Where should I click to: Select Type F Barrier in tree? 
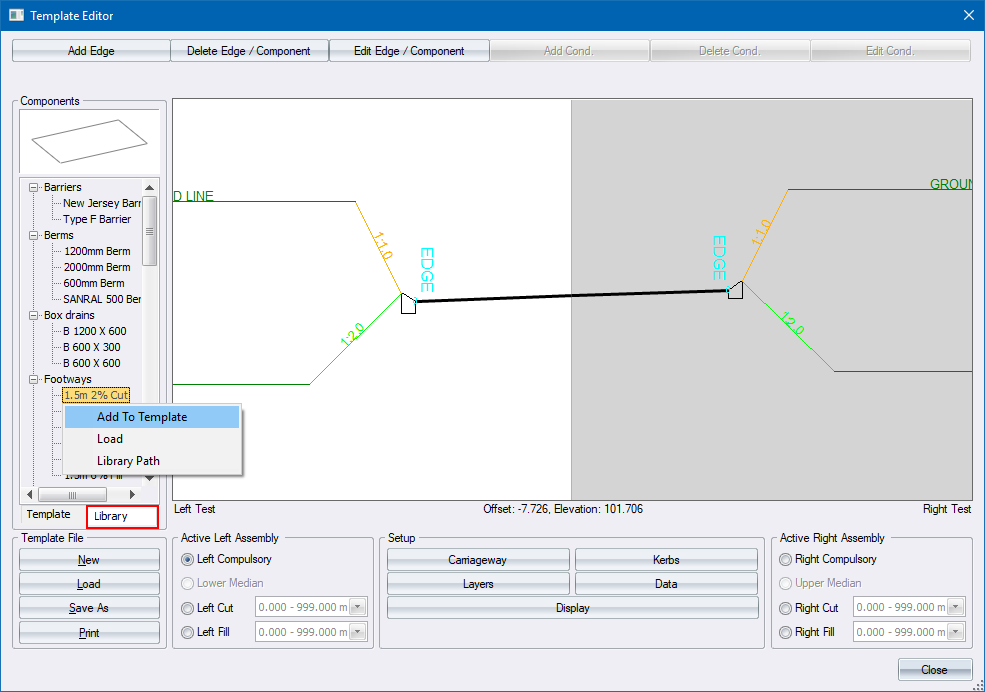coord(97,219)
